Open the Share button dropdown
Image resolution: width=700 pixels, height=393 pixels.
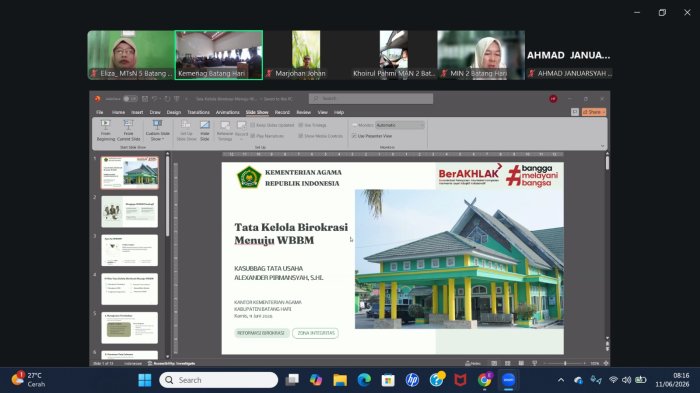click(x=604, y=112)
